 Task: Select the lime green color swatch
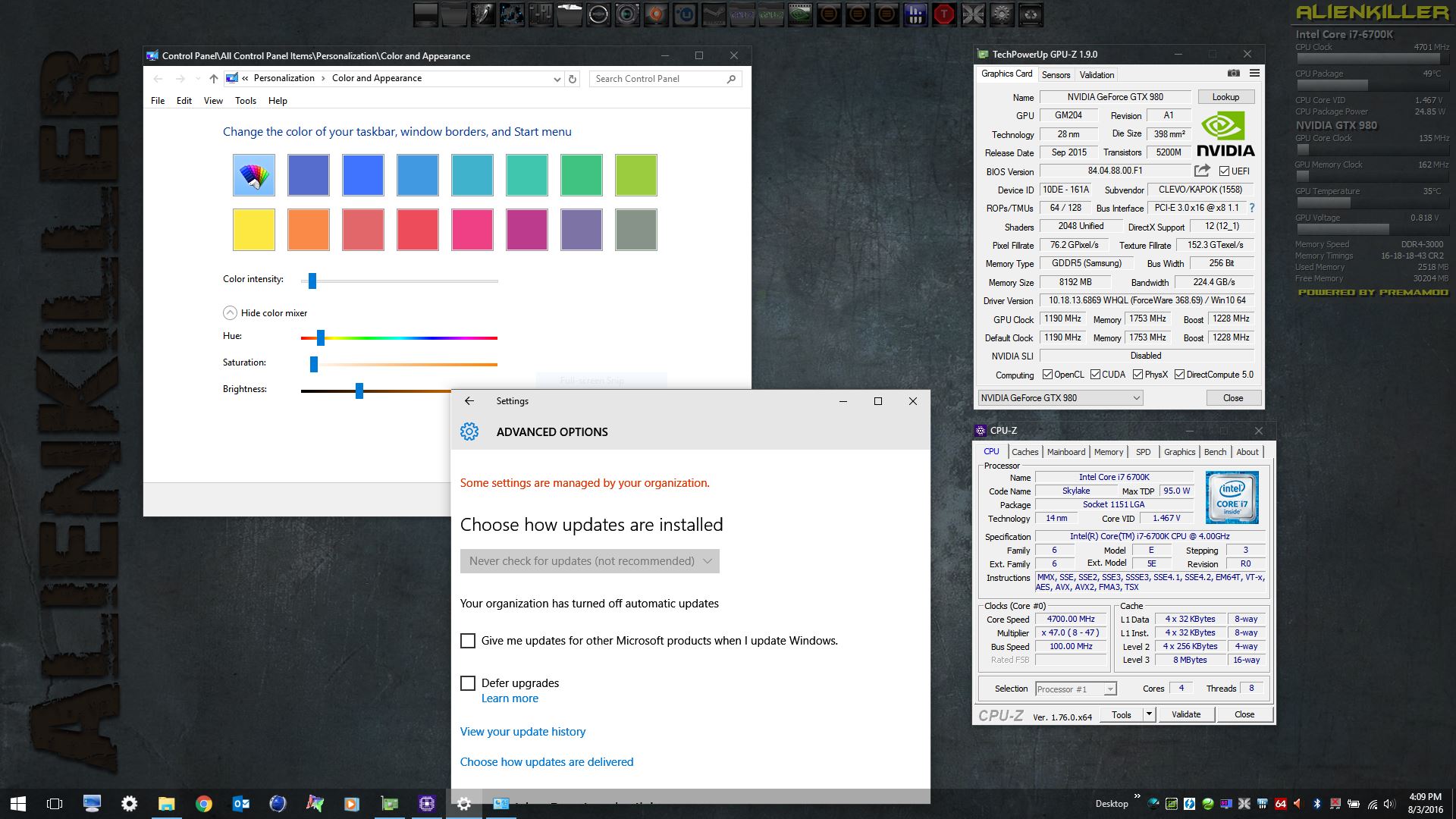(x=636, y=175)
